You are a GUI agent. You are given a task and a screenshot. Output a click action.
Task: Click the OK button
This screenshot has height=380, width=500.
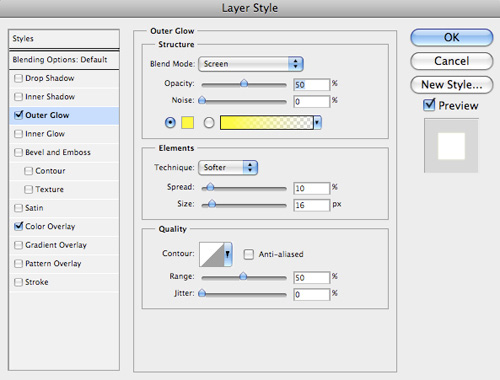tap(452, 37)
